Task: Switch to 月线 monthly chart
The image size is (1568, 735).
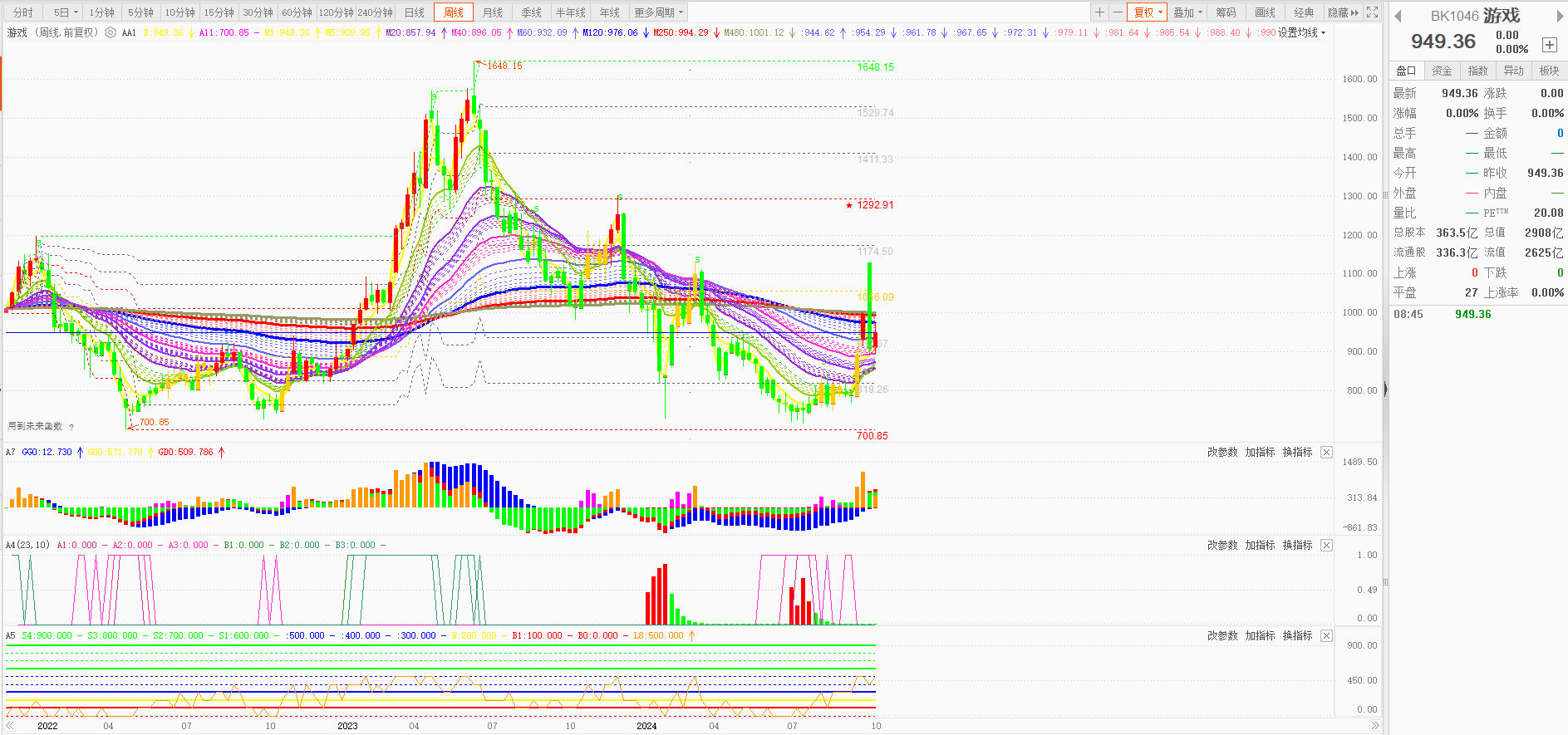Action: [x=493, y=12]
